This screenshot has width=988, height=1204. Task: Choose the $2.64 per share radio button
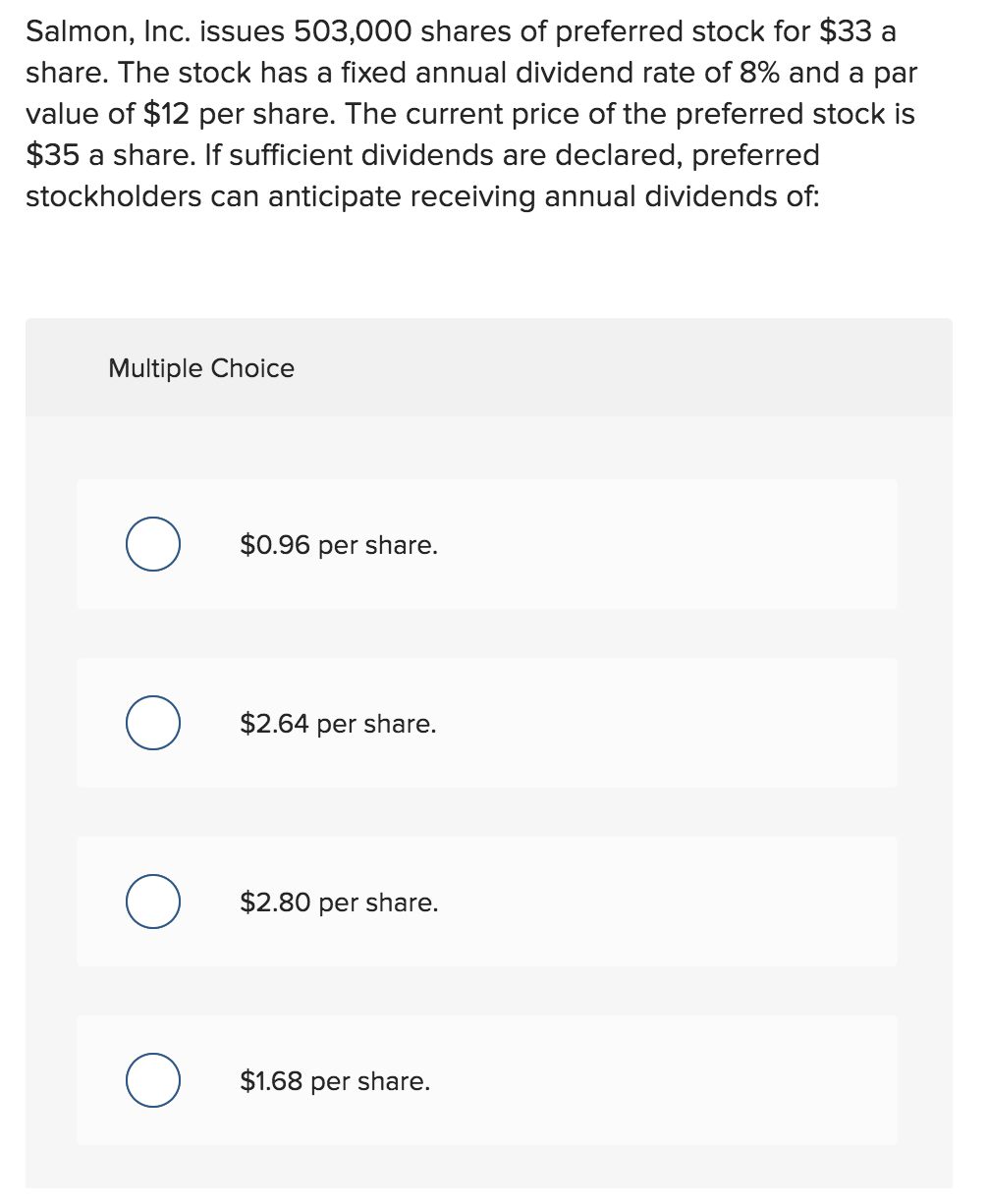pos(152,724)
